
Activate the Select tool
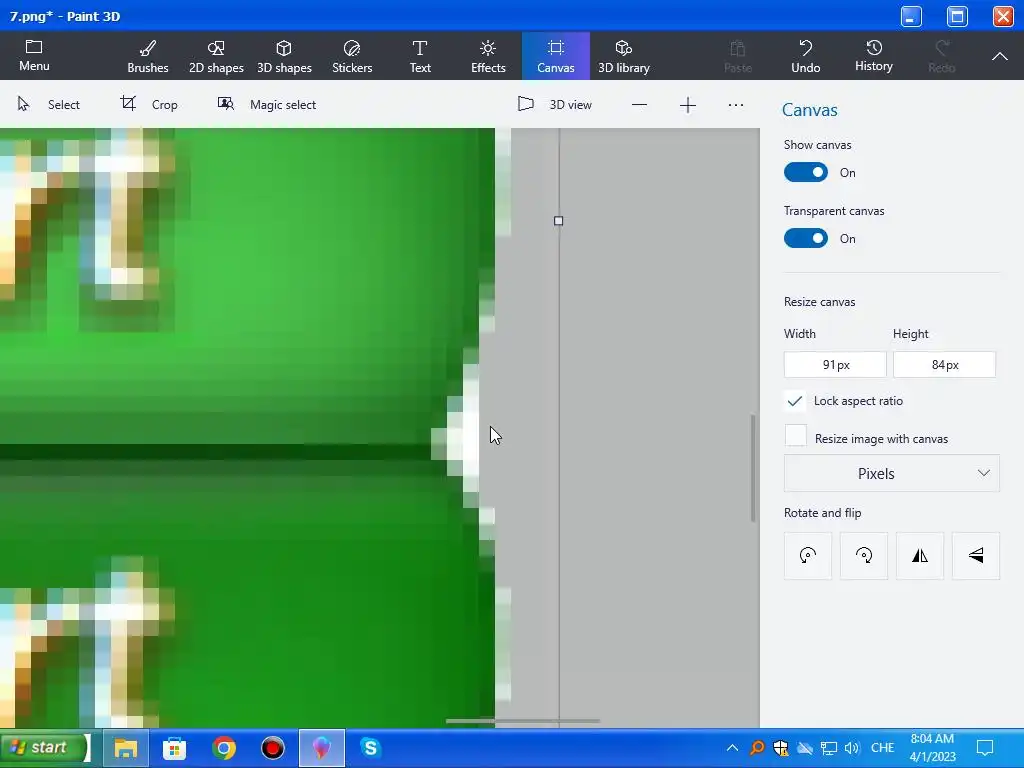tap(48, 104)
